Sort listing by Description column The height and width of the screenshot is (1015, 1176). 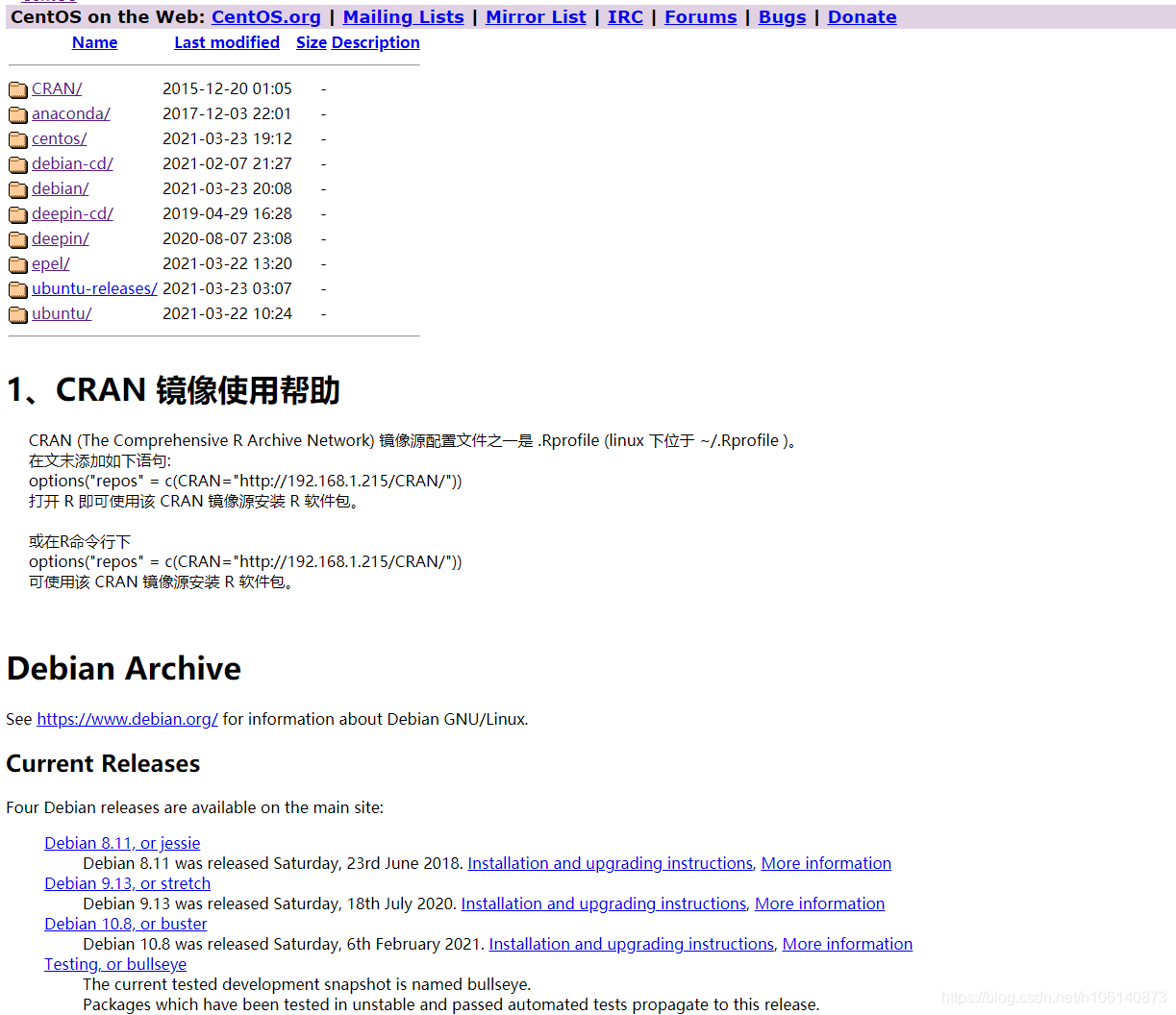coord(376,42)
